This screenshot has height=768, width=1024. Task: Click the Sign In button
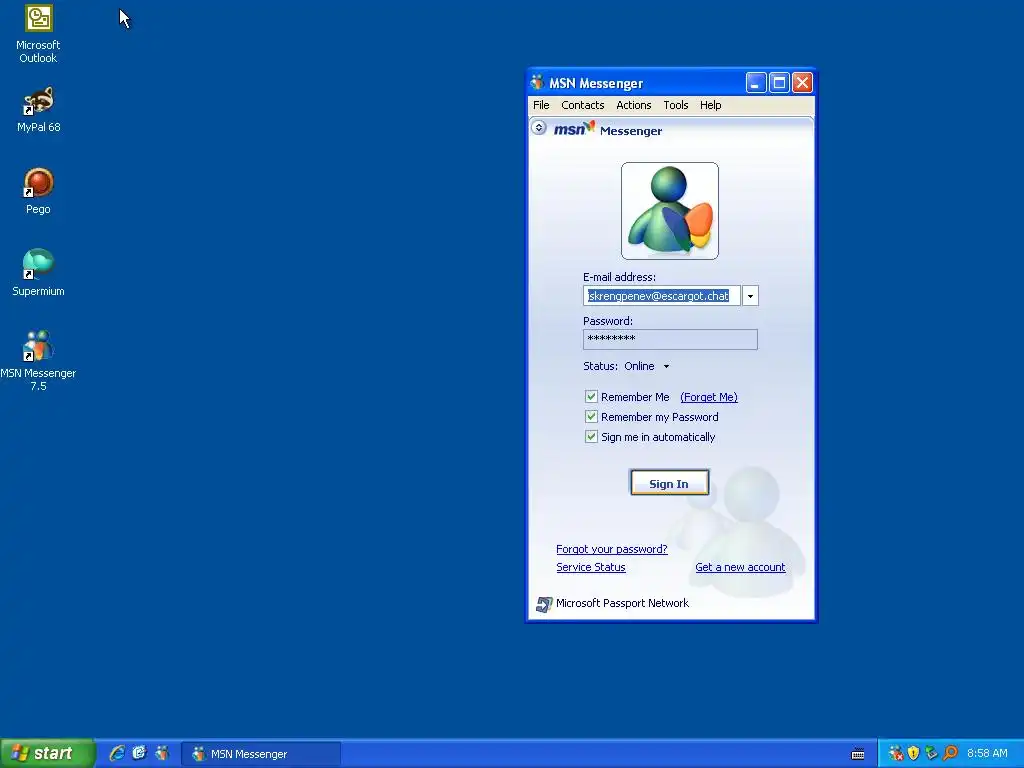coord(669,483)
